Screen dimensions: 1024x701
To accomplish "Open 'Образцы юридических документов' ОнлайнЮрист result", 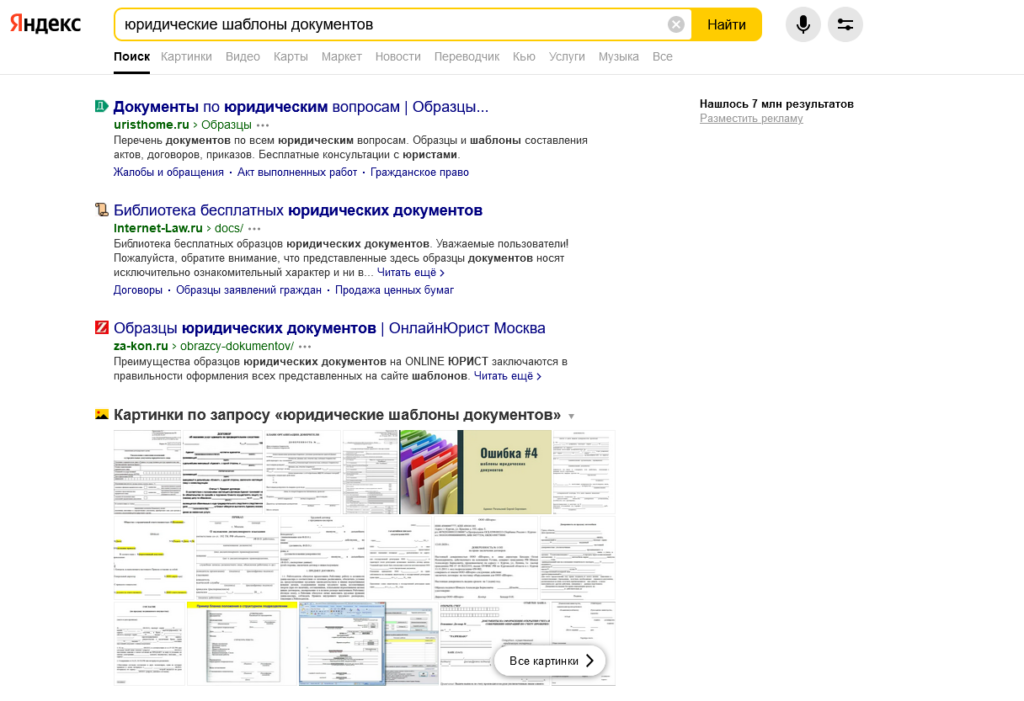I will [x=329, y=328].
